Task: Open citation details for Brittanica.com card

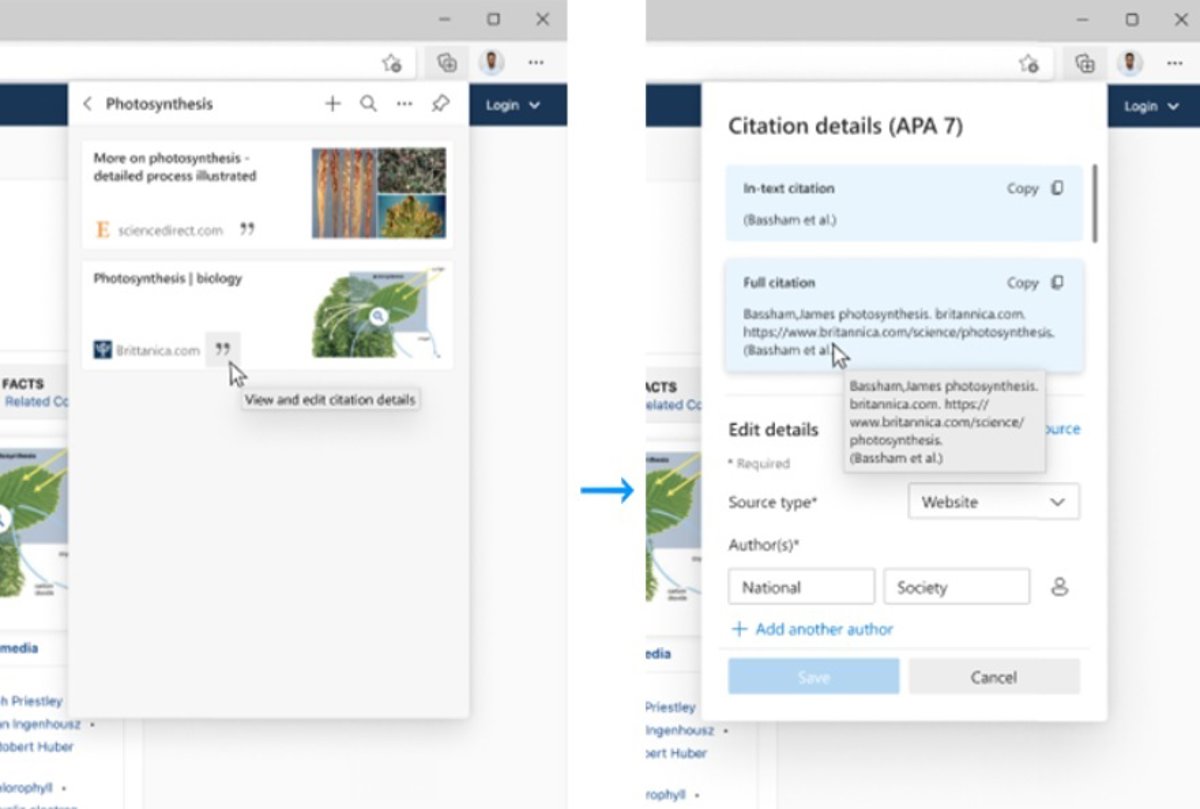Action: click(223, 349)
